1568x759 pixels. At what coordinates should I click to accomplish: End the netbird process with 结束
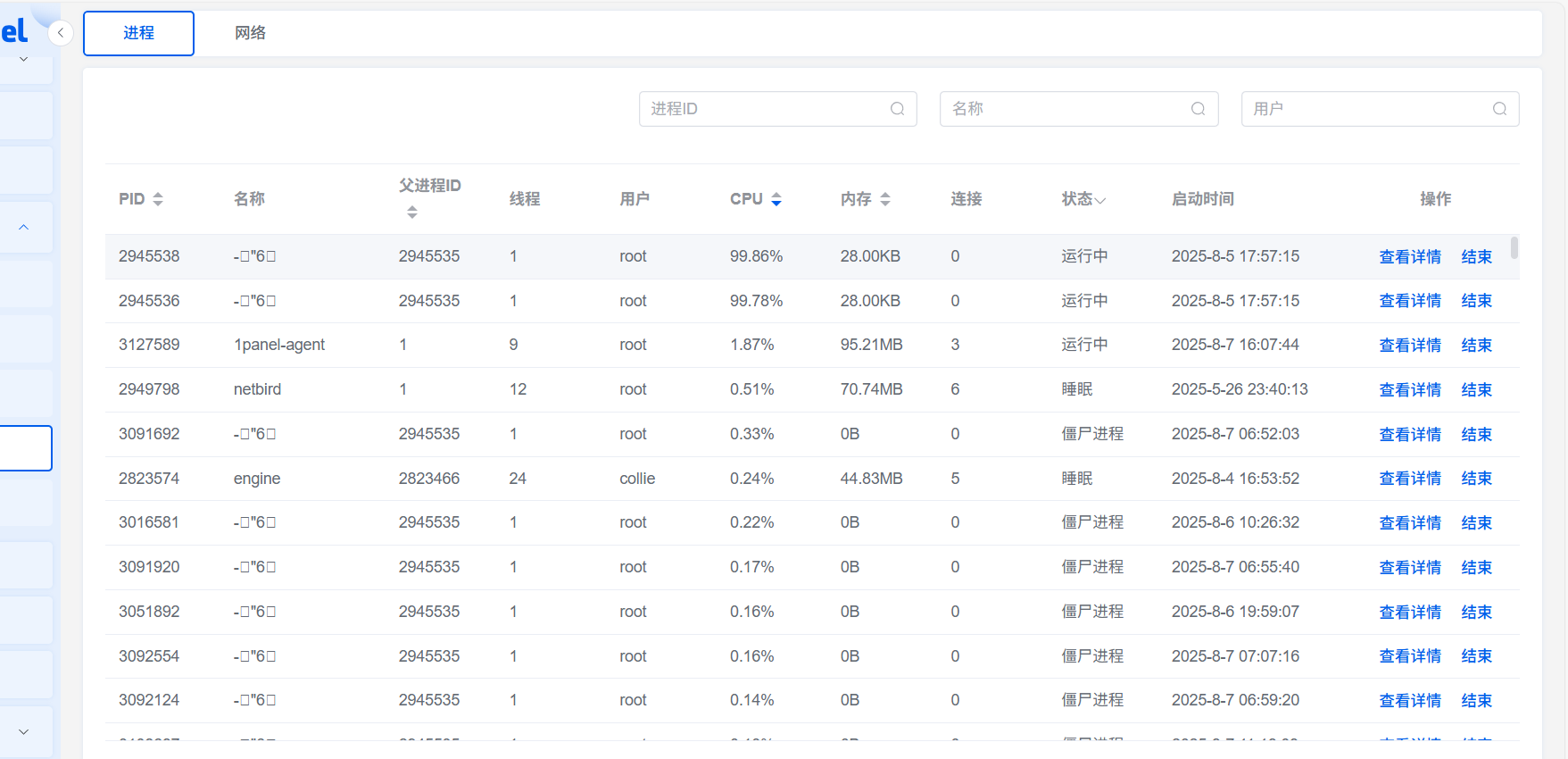point(1476,390)
